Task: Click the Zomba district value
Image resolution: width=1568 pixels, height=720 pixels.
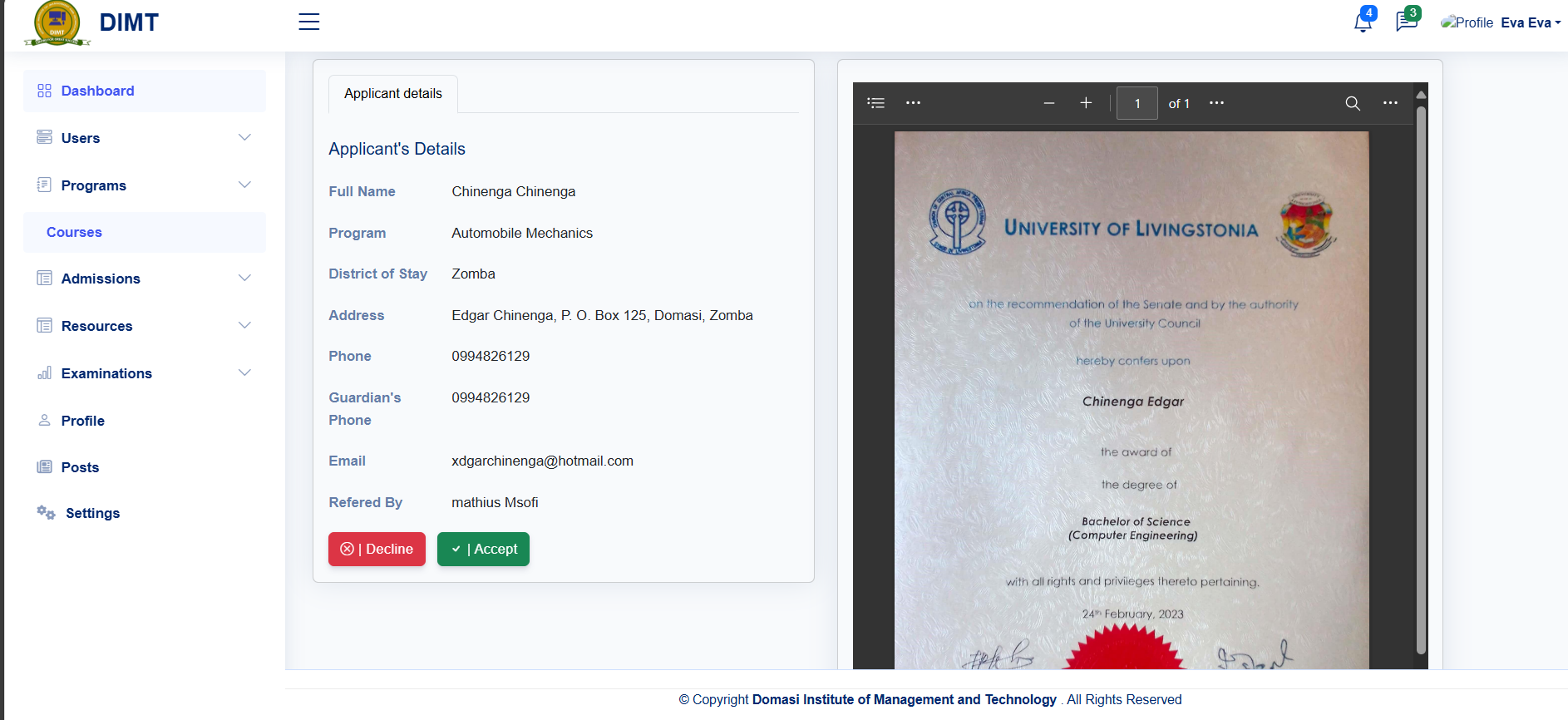Action: pos(473,274)
